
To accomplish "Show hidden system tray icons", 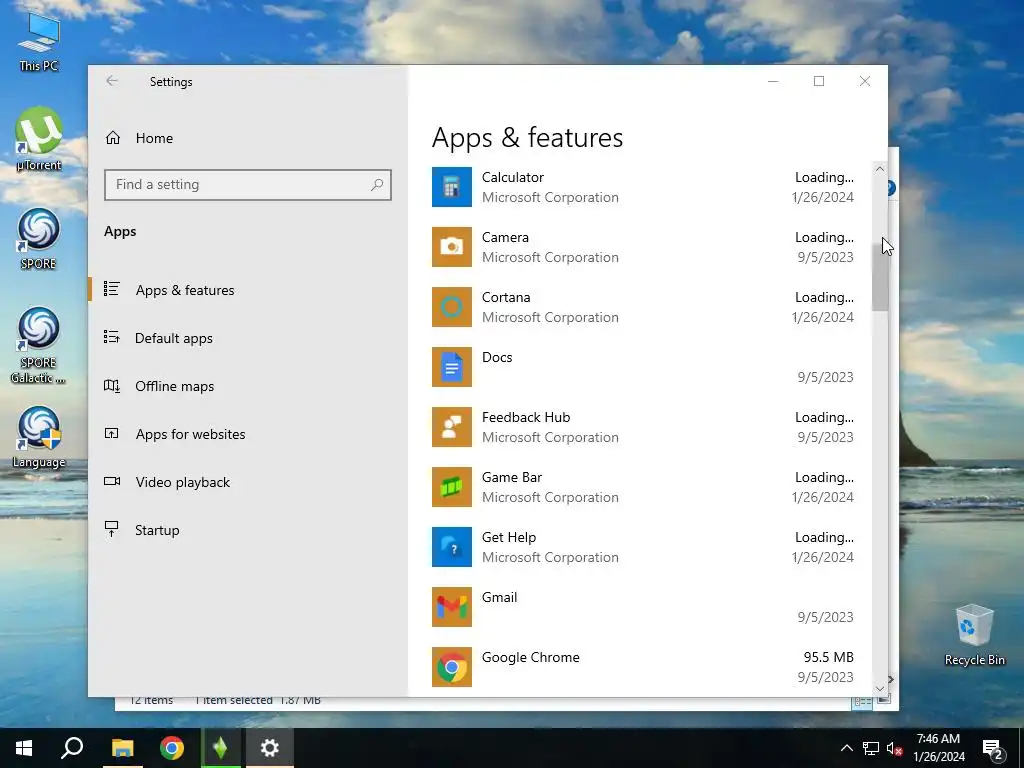I will (846, 748).
